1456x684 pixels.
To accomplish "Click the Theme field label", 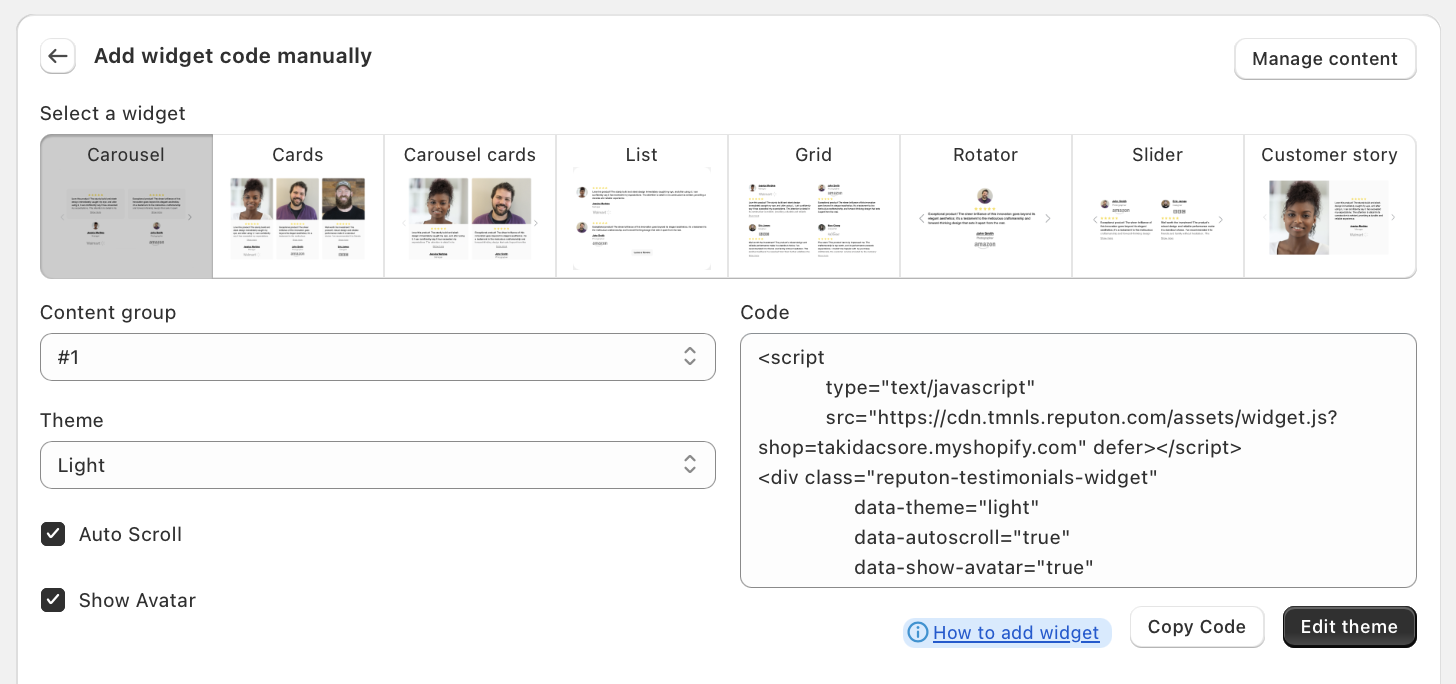I will (x=72, y=421).
